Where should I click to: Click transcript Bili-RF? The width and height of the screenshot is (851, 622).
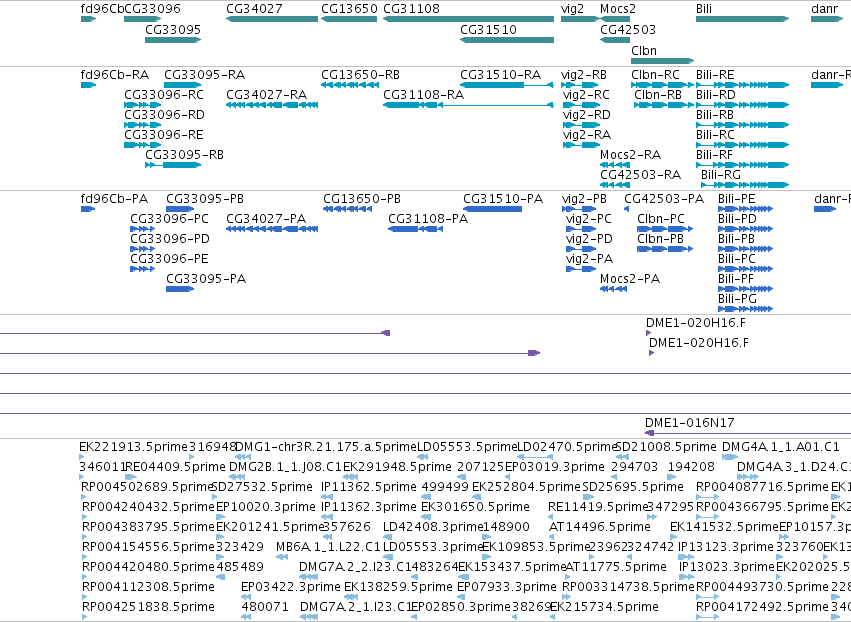click(x=714, y=155)
